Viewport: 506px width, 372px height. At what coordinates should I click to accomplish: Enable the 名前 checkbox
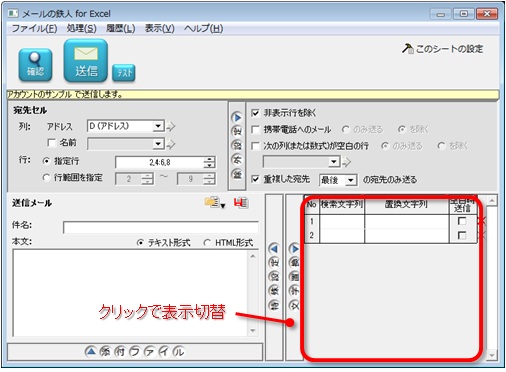pyautogui.click(x=51, y=143)
